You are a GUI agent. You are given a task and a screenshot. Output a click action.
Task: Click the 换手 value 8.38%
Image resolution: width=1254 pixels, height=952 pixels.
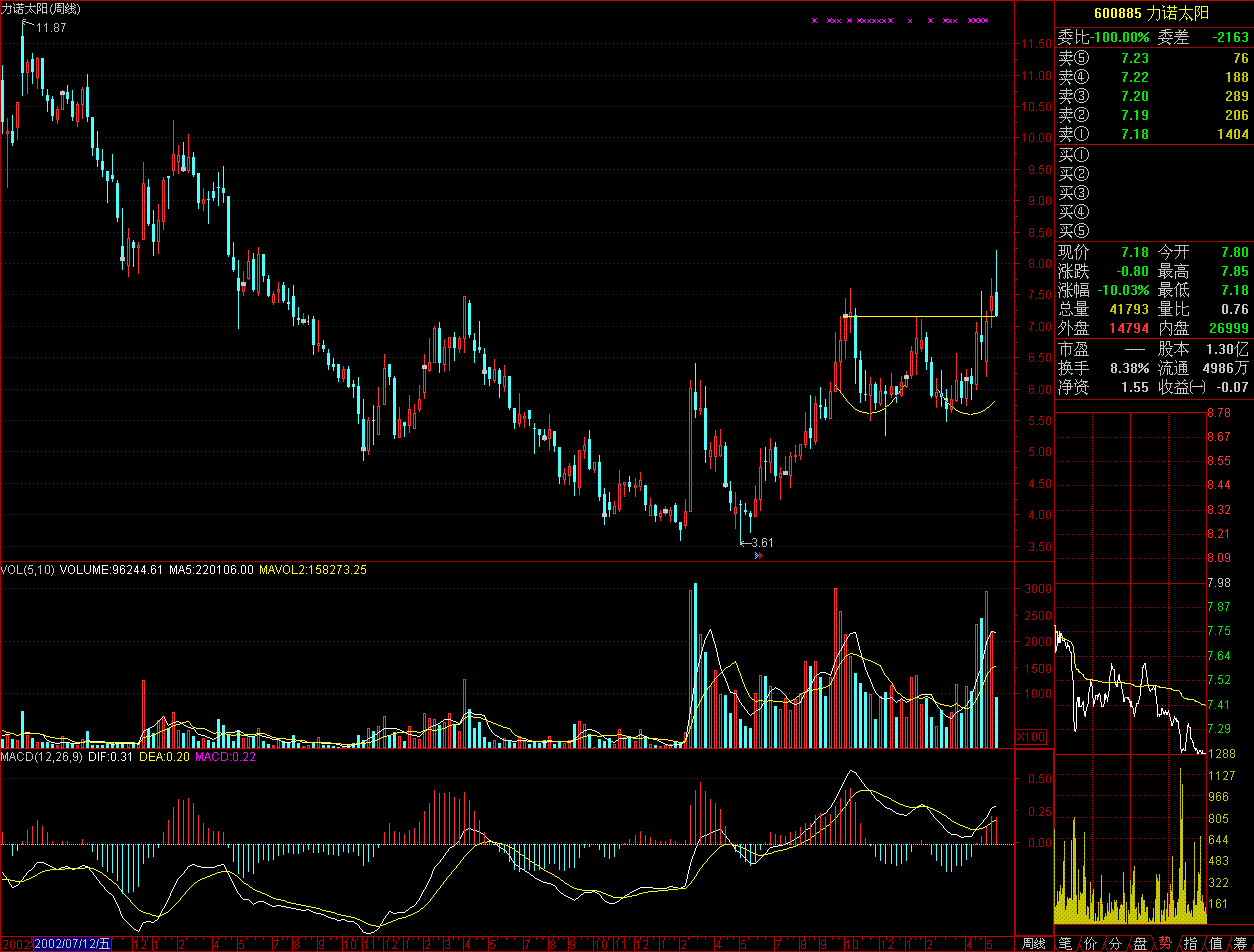(1128, 369)
